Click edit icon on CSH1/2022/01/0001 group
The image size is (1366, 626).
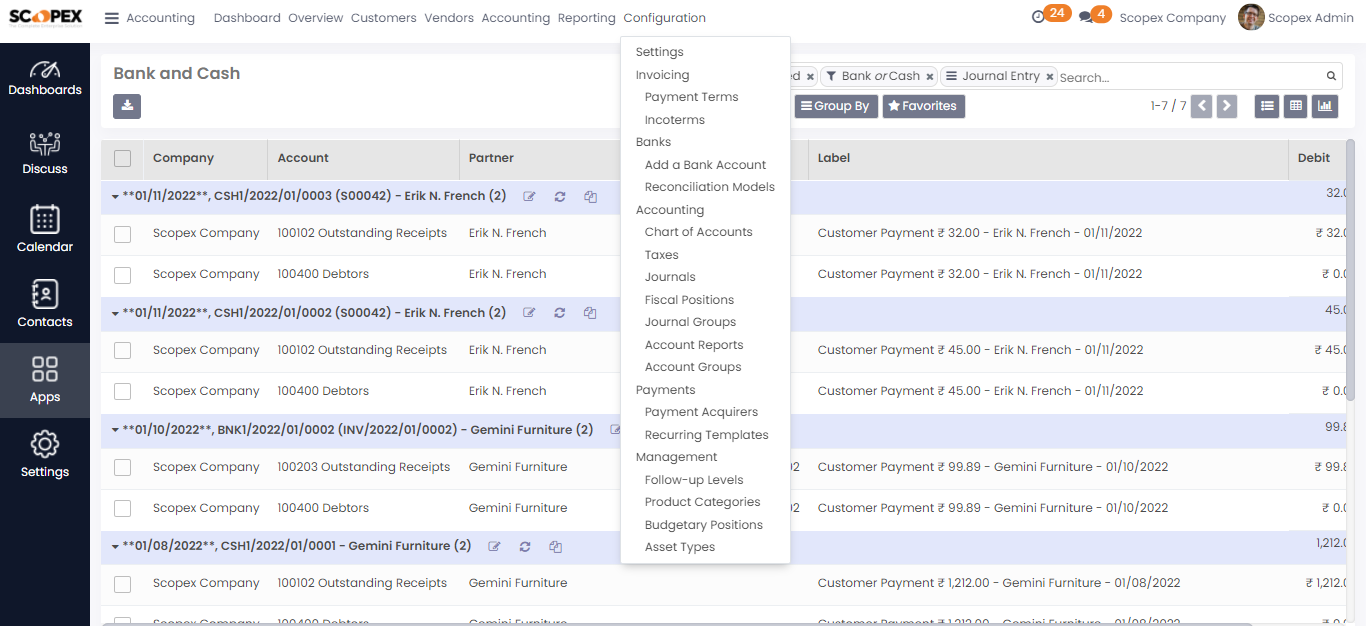(494, 547)
